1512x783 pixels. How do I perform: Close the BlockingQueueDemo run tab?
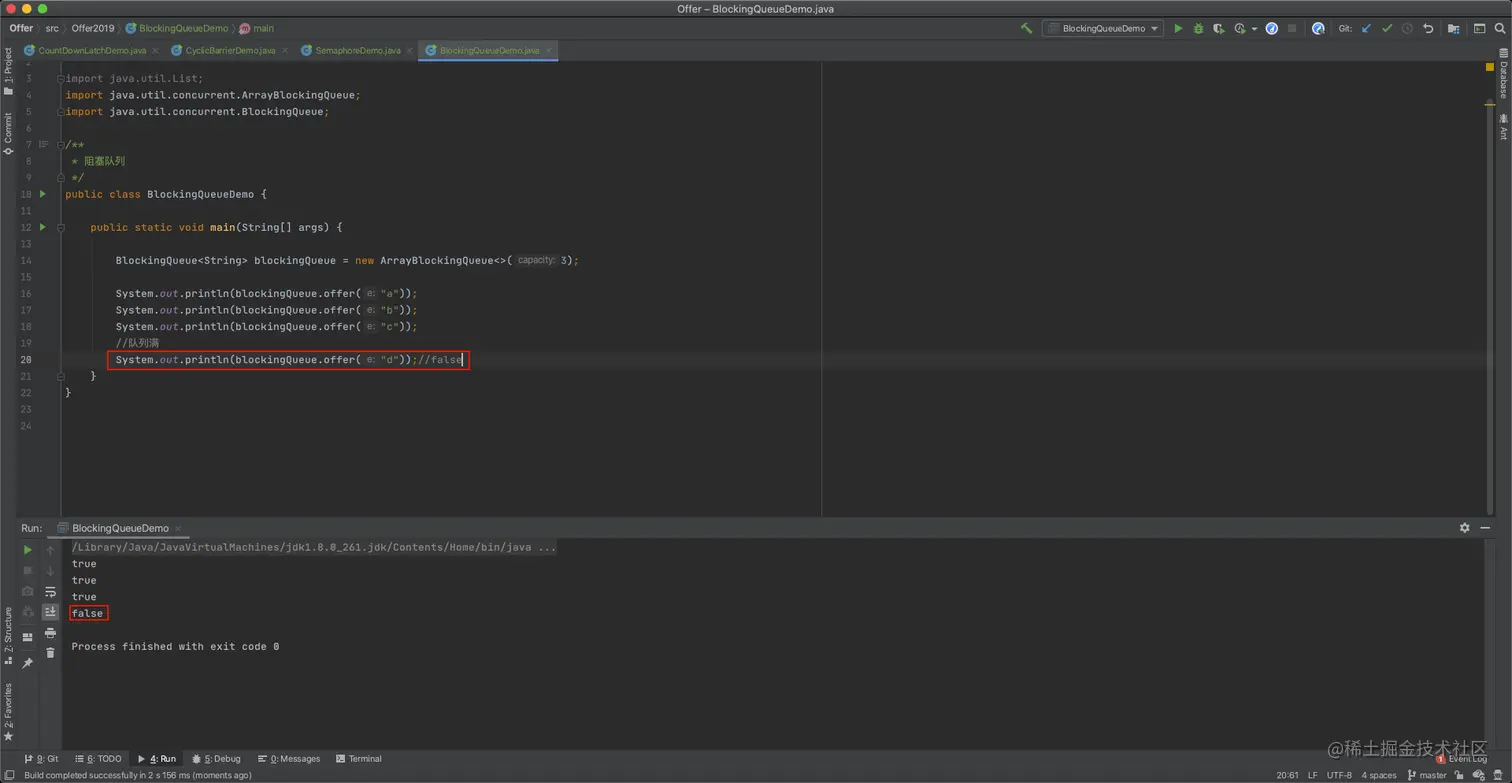[178, 528]
